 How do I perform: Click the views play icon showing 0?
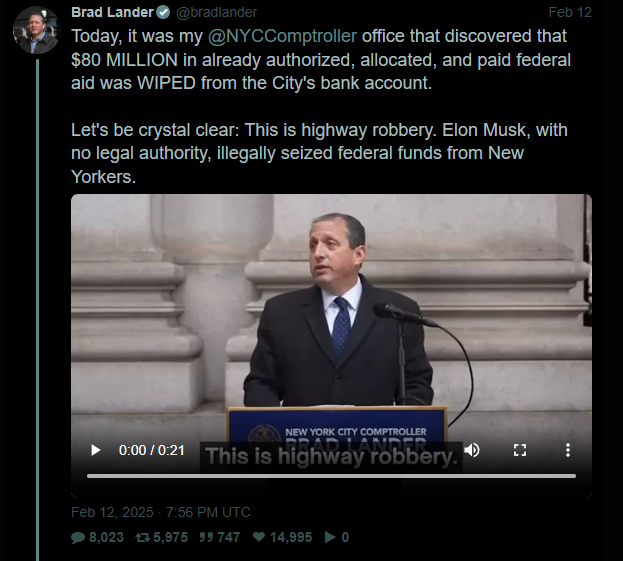click(330, 537)
